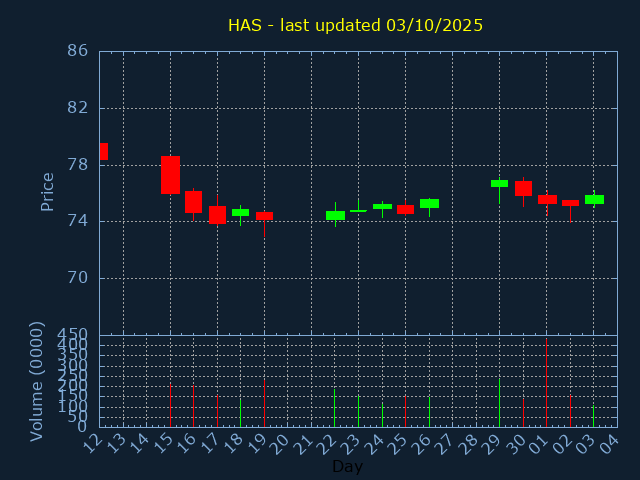Click day label 14 on the x-axis
The width and height of the screenshot is (640, 480).
pos(140,444)
